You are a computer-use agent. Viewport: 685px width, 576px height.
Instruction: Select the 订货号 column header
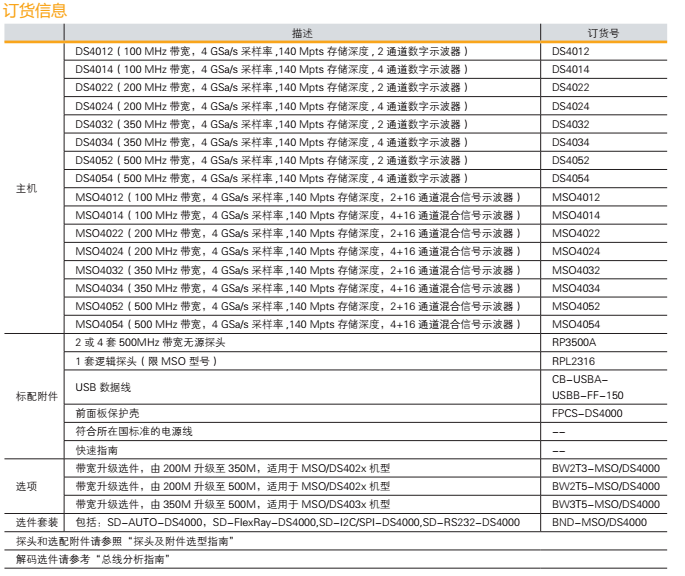coord(603,33)
